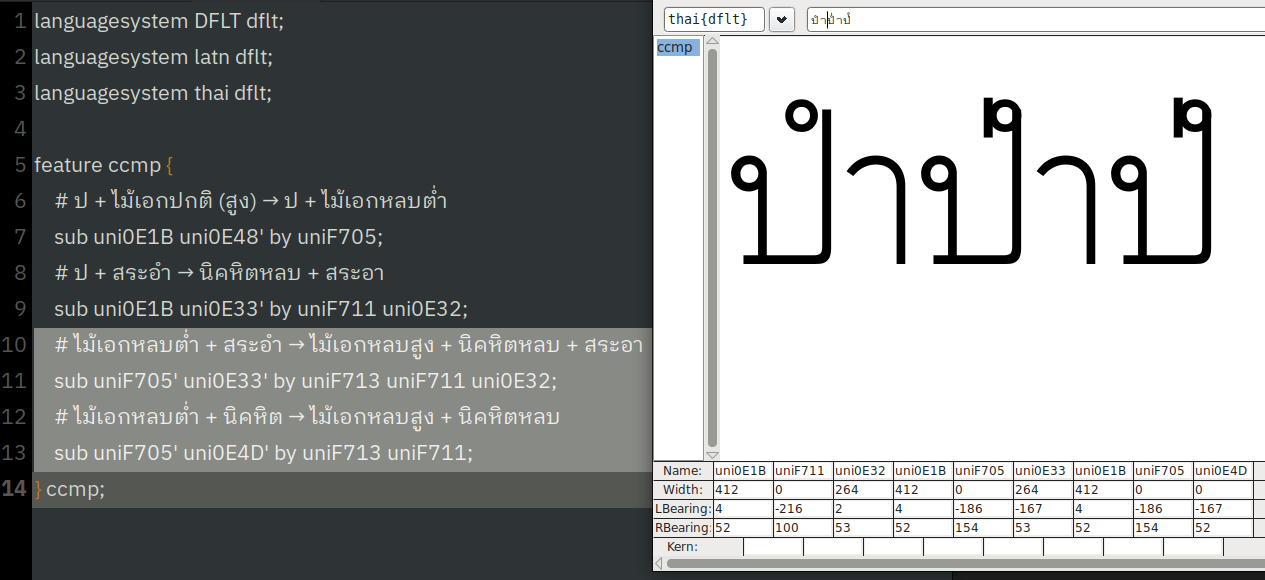Screen dimensions: 1265x580
Task: Click the RBearing value 100 cell
Action: (802, 528)
